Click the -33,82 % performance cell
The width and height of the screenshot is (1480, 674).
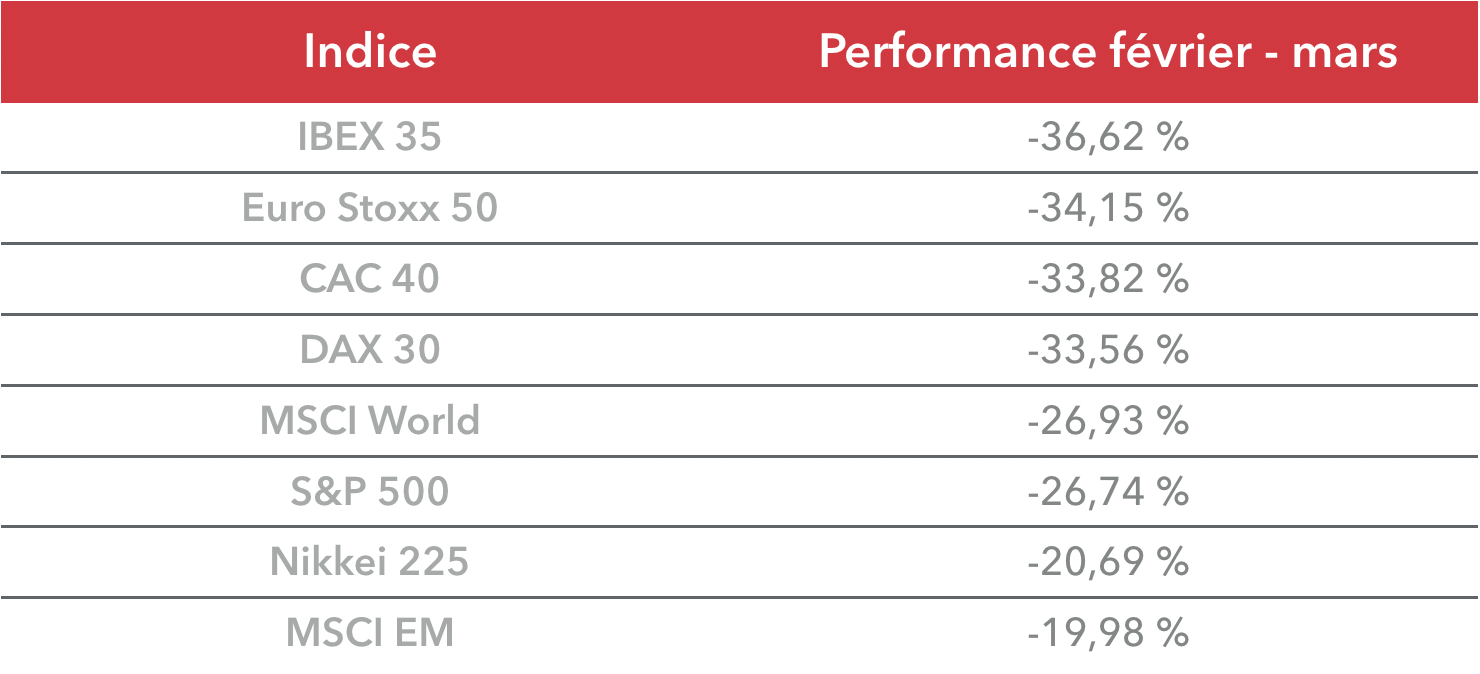pyautogui.click(x=1108, y=279)
